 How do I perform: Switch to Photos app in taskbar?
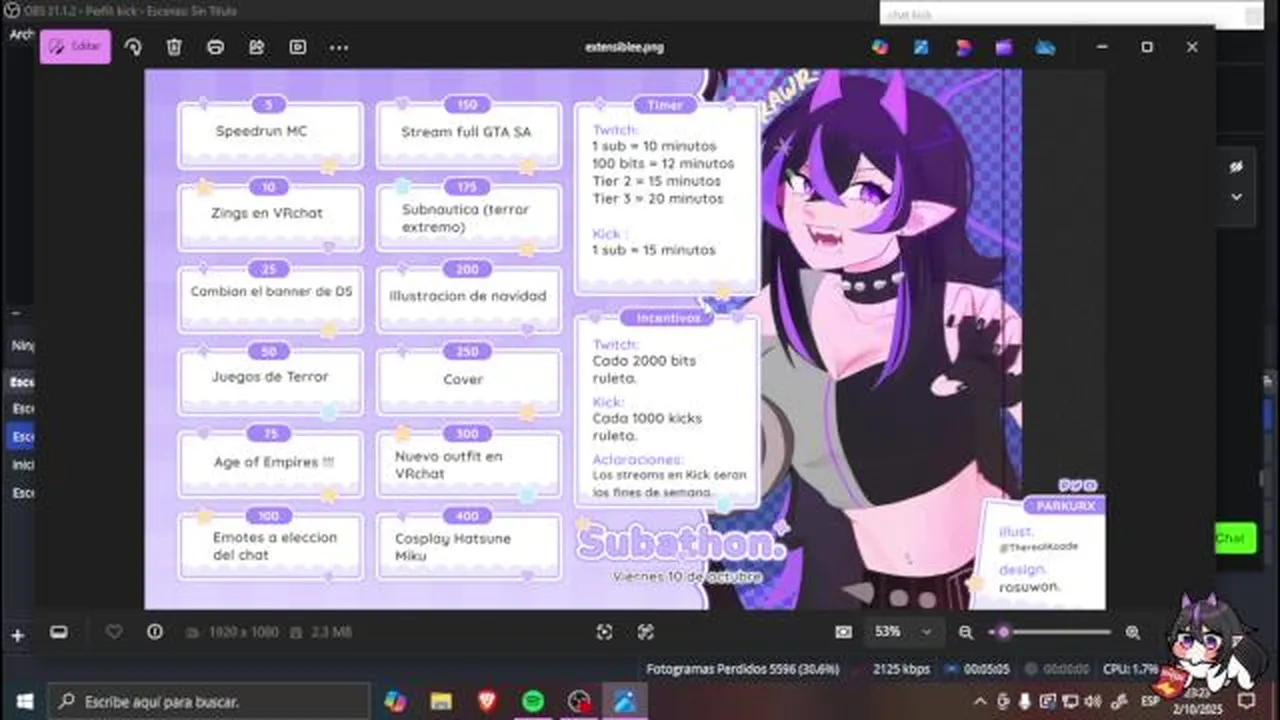[625, 701]
